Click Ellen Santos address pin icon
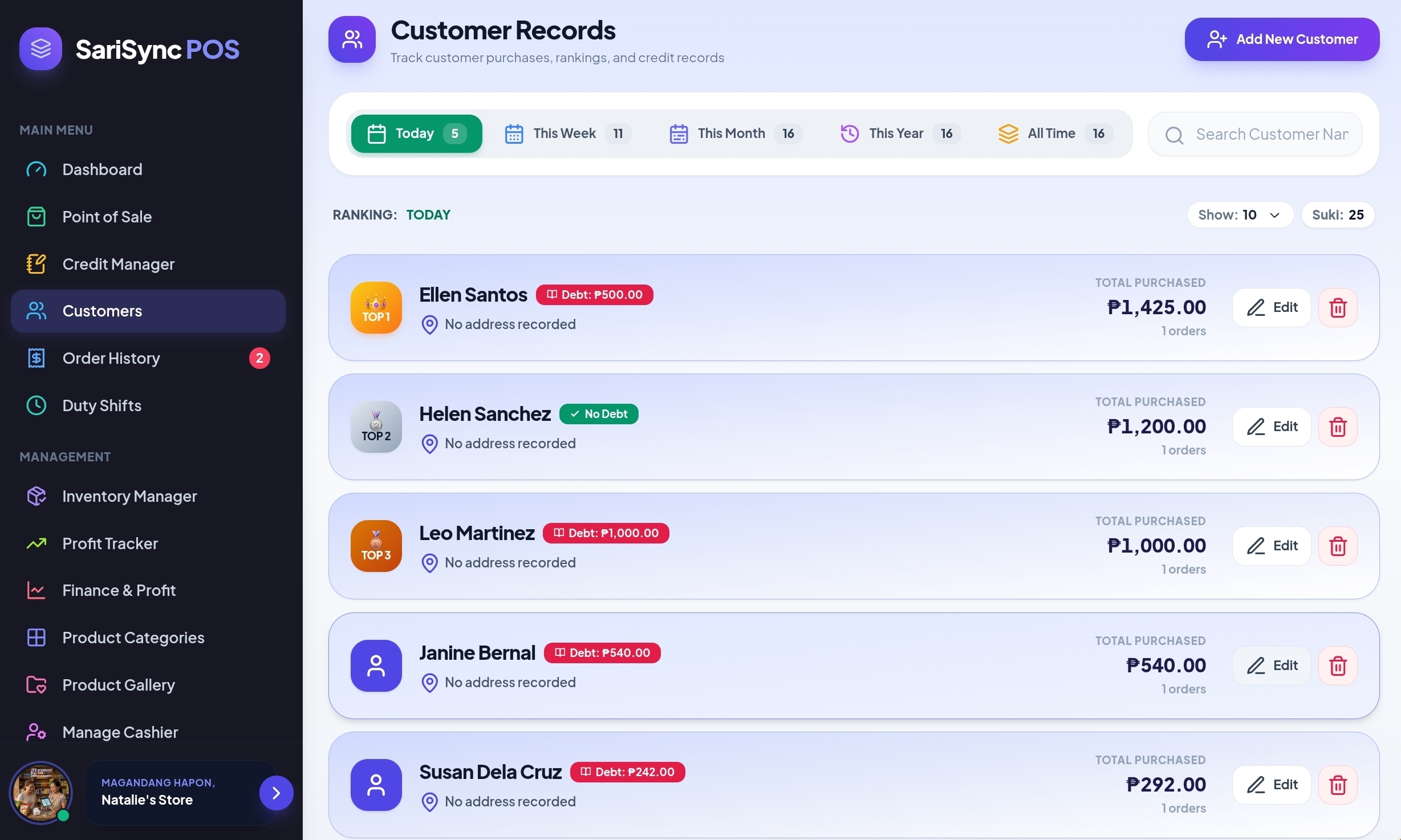Viewport: 1401px width, 840px height. 429,324
